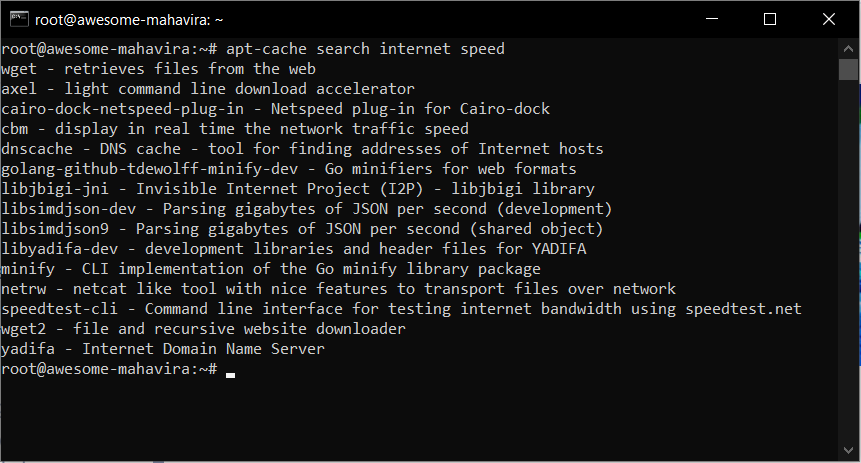
Task: Close the root@awesome-mahavira terminal window
Action: tap(829, 19)
